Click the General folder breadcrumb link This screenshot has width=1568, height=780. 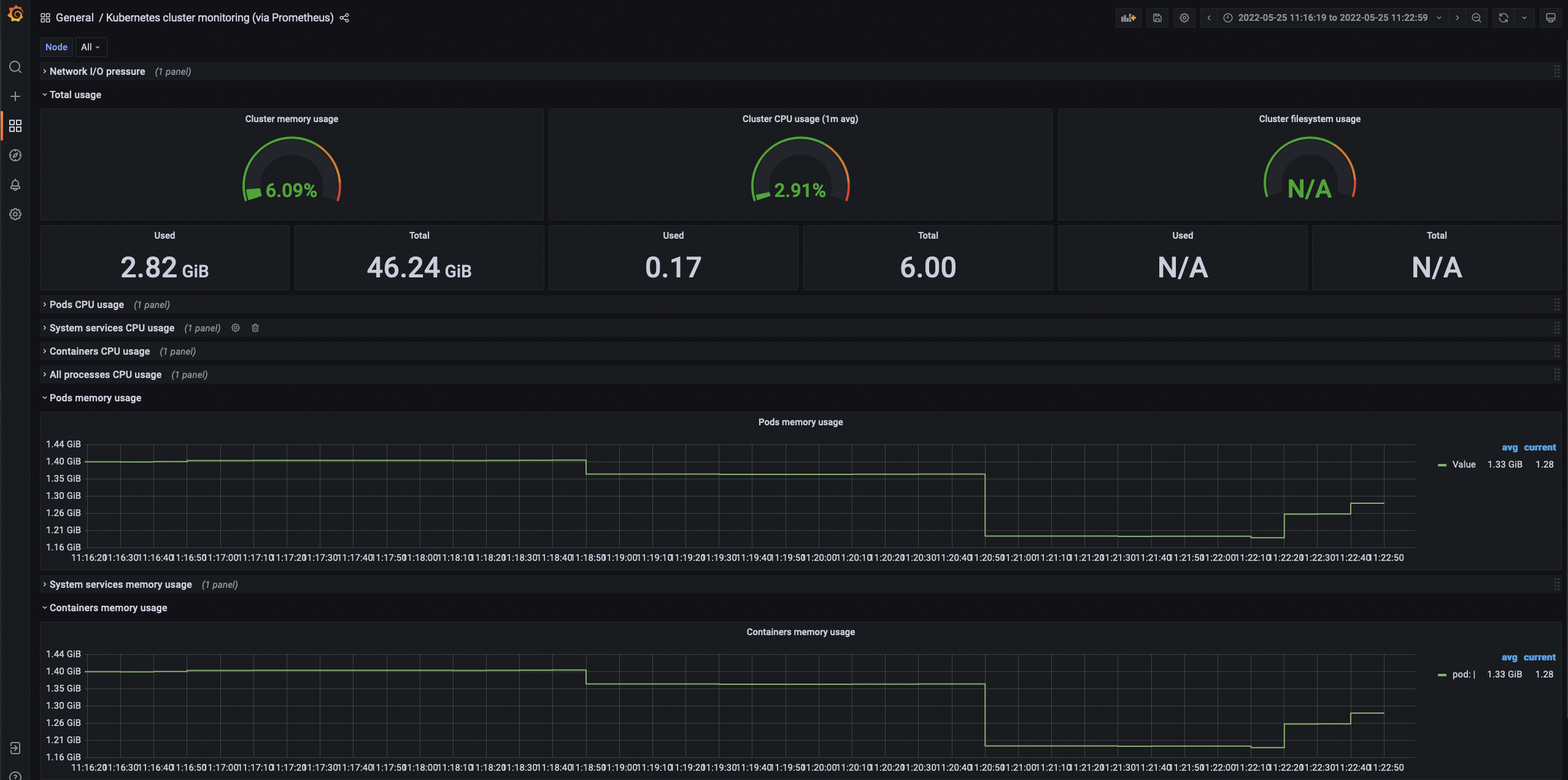[74, 18]
